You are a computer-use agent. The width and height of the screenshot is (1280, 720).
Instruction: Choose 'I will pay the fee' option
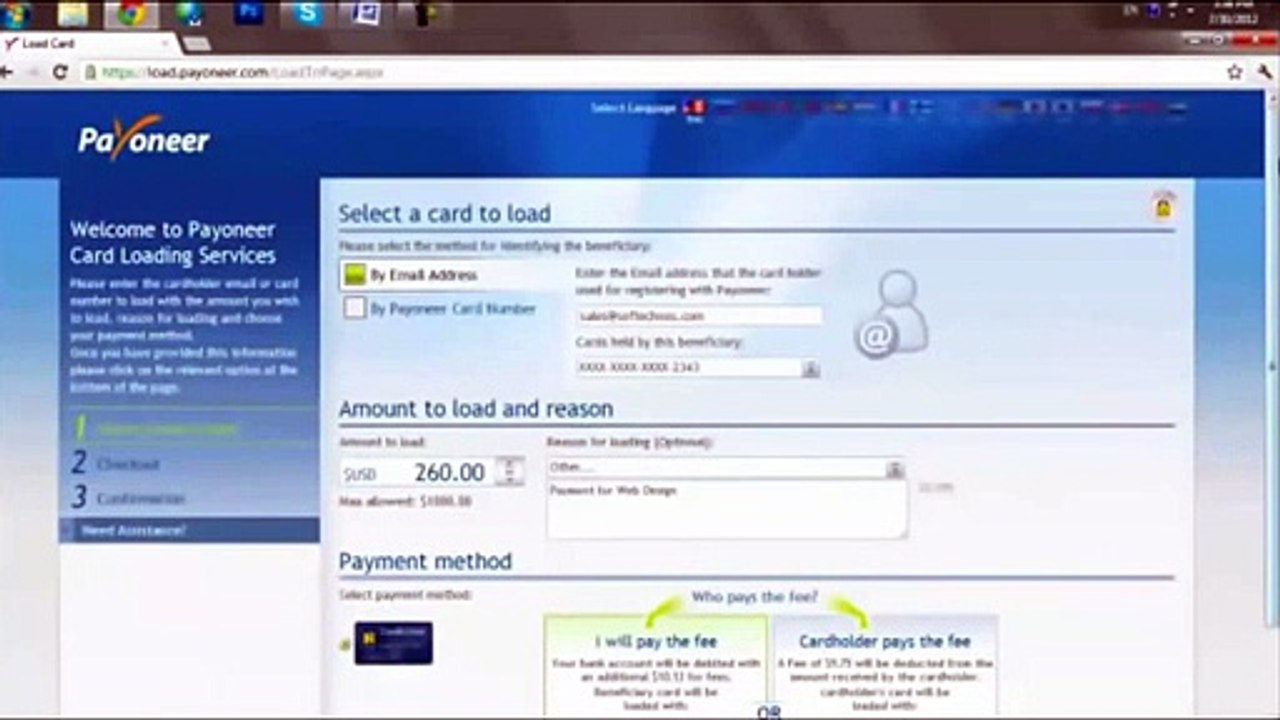click(656, 665)
